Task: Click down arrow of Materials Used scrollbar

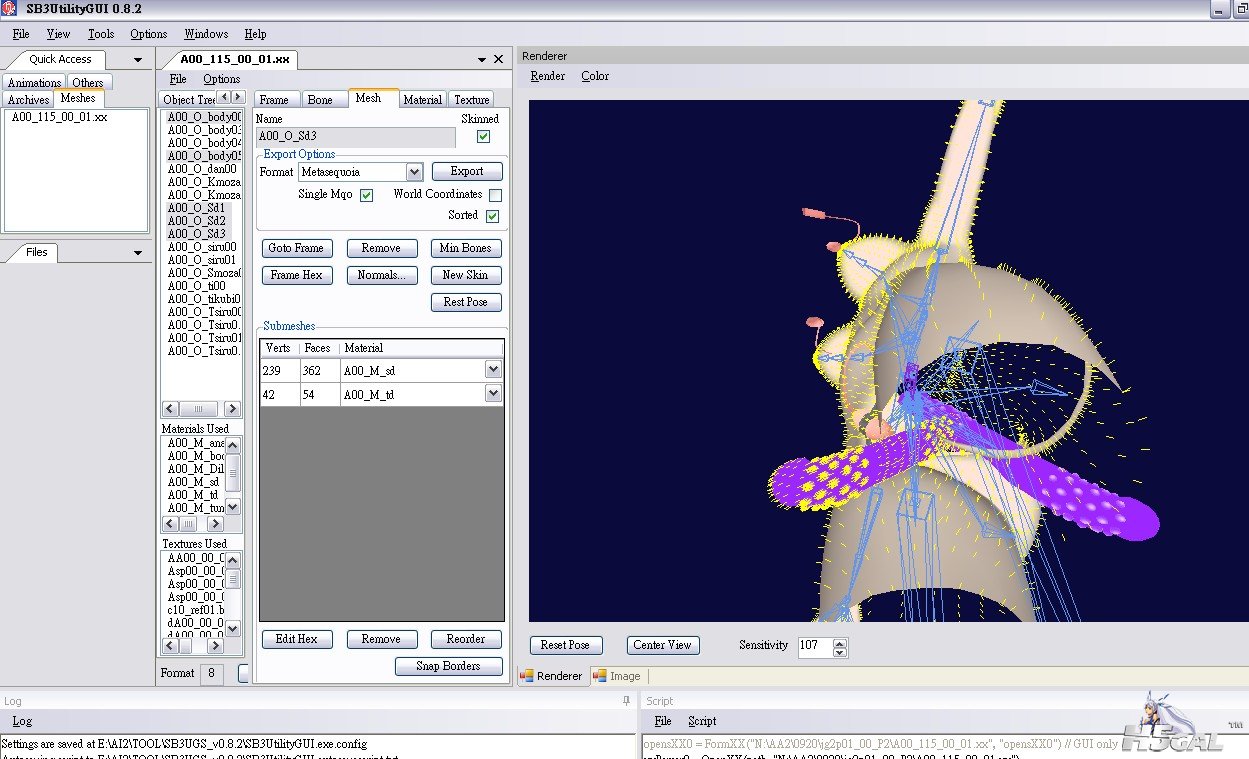Action: point(233,508)
